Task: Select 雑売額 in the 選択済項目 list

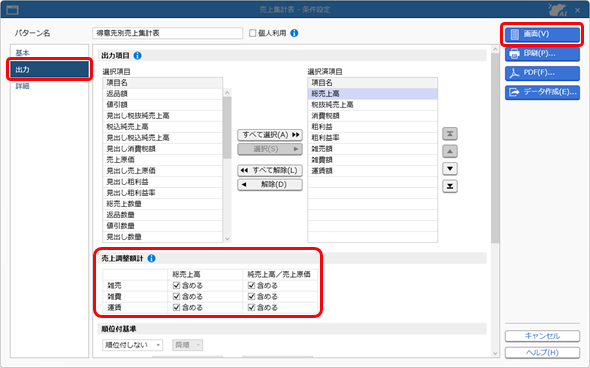Action: click(373, 149)
